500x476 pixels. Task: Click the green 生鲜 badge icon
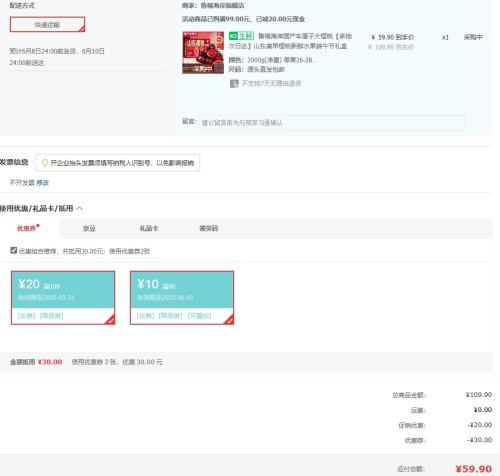pos(241,36)
